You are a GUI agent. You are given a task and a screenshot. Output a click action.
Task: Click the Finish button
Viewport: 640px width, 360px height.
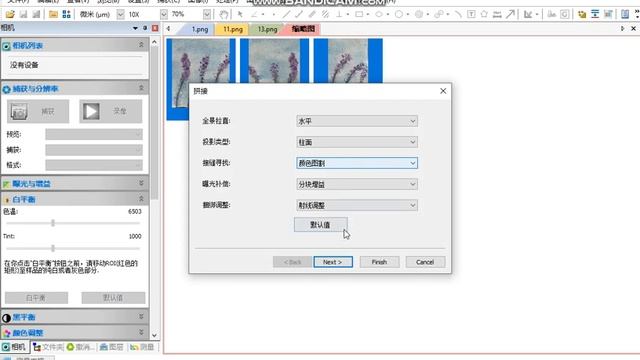[379, 262]
